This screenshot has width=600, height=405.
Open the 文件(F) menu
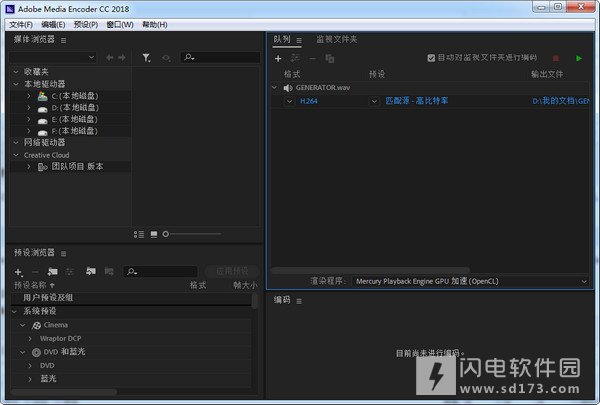(21, 25)
